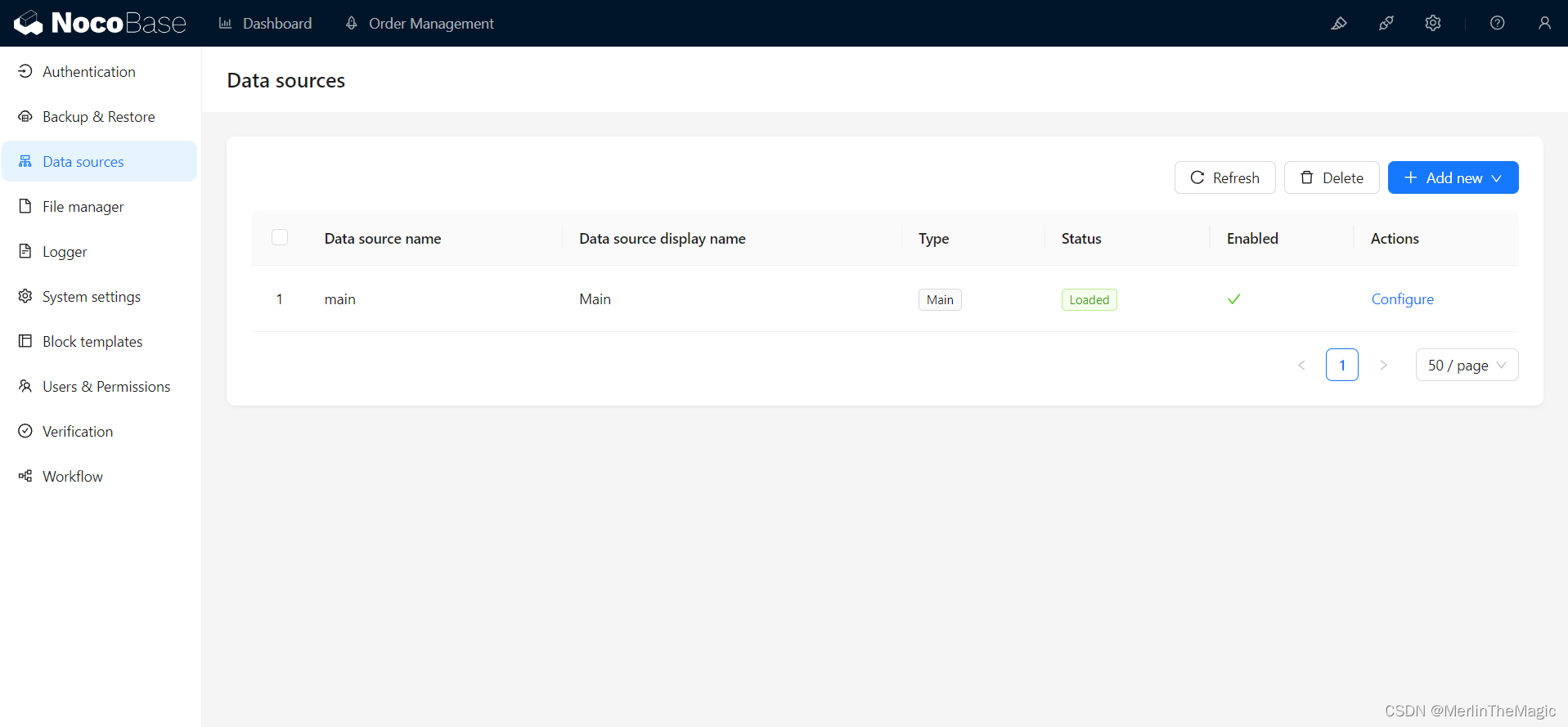The image size is (1568, 727).
Task: Open the Dashboard menu
Action: pos(266,23)
